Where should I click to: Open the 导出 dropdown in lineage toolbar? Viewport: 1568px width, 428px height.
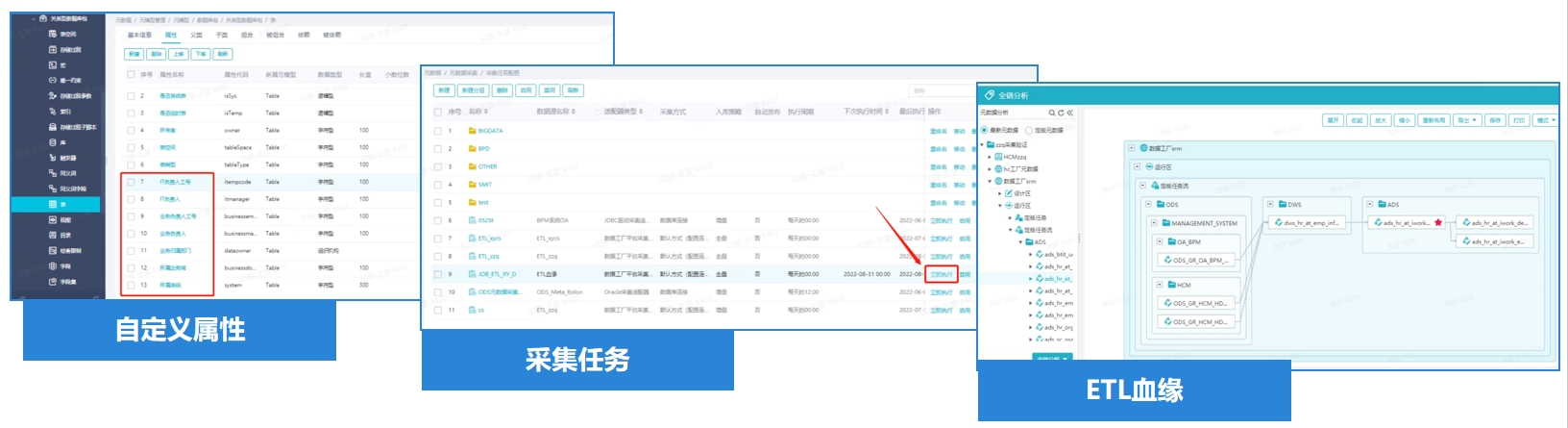click(x=1466, y=120)
